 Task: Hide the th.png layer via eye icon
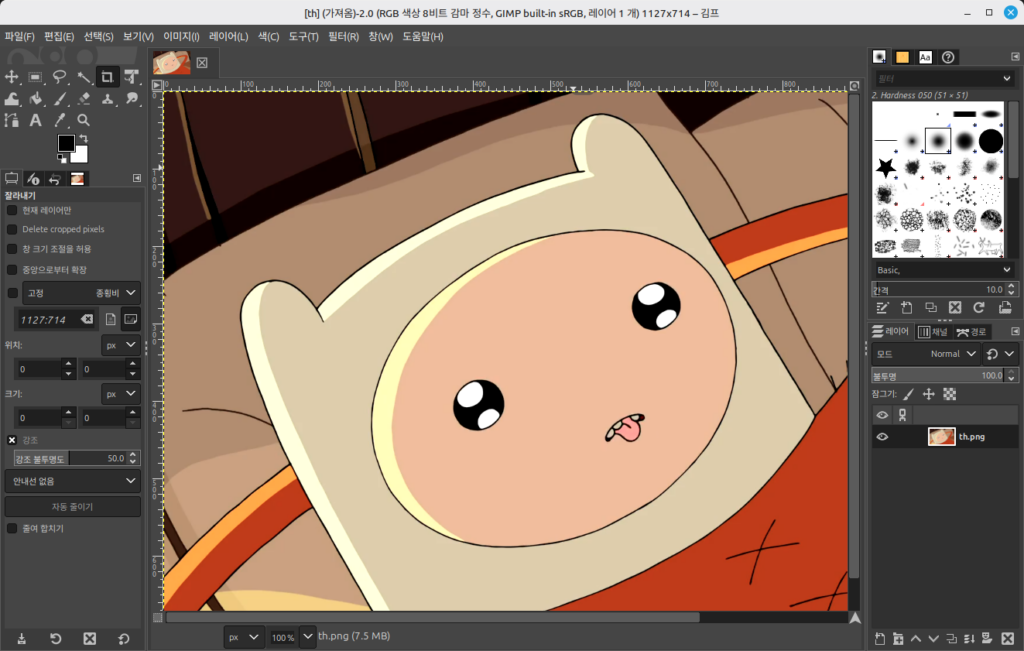(x=882, y=437)
